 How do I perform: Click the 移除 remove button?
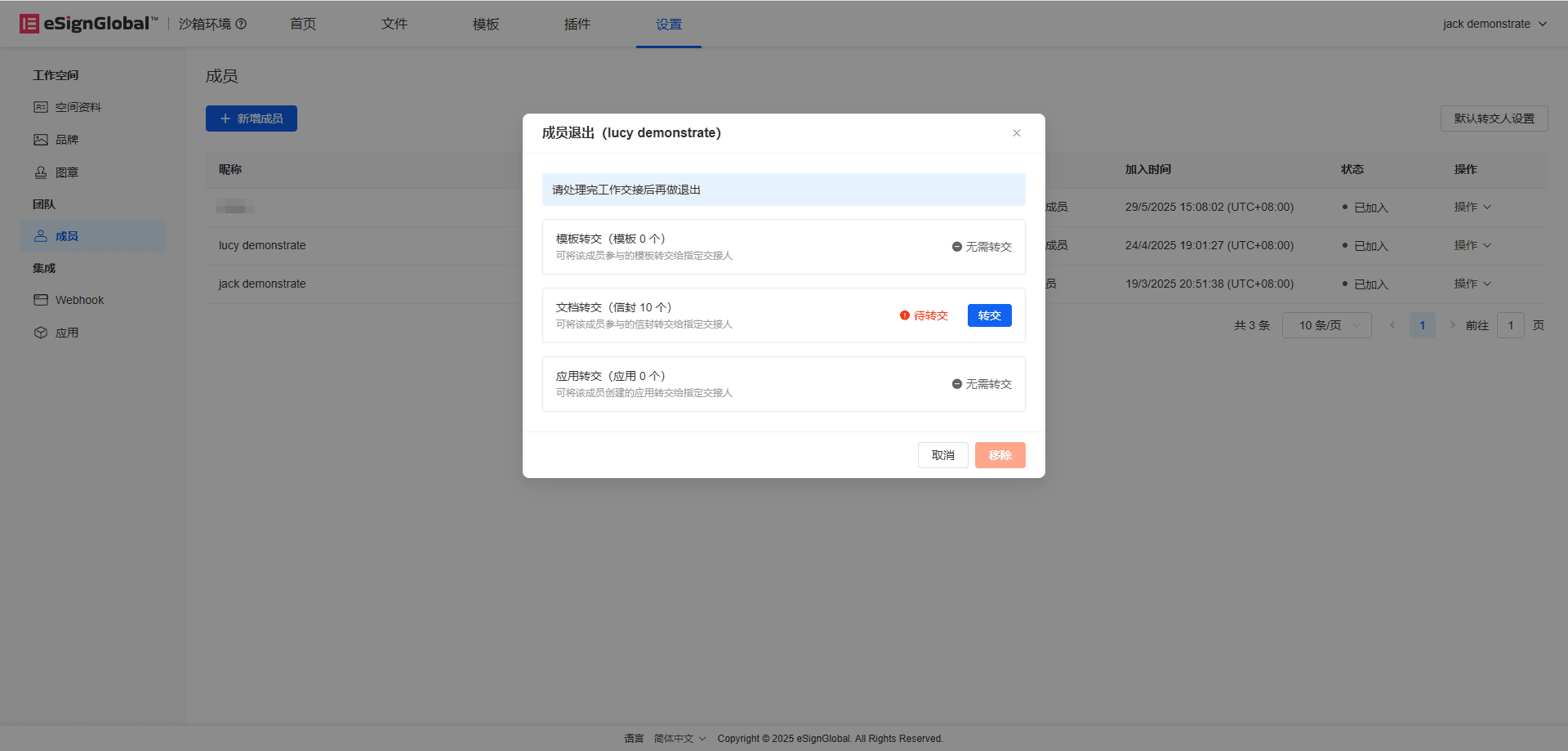point(1000,455)
